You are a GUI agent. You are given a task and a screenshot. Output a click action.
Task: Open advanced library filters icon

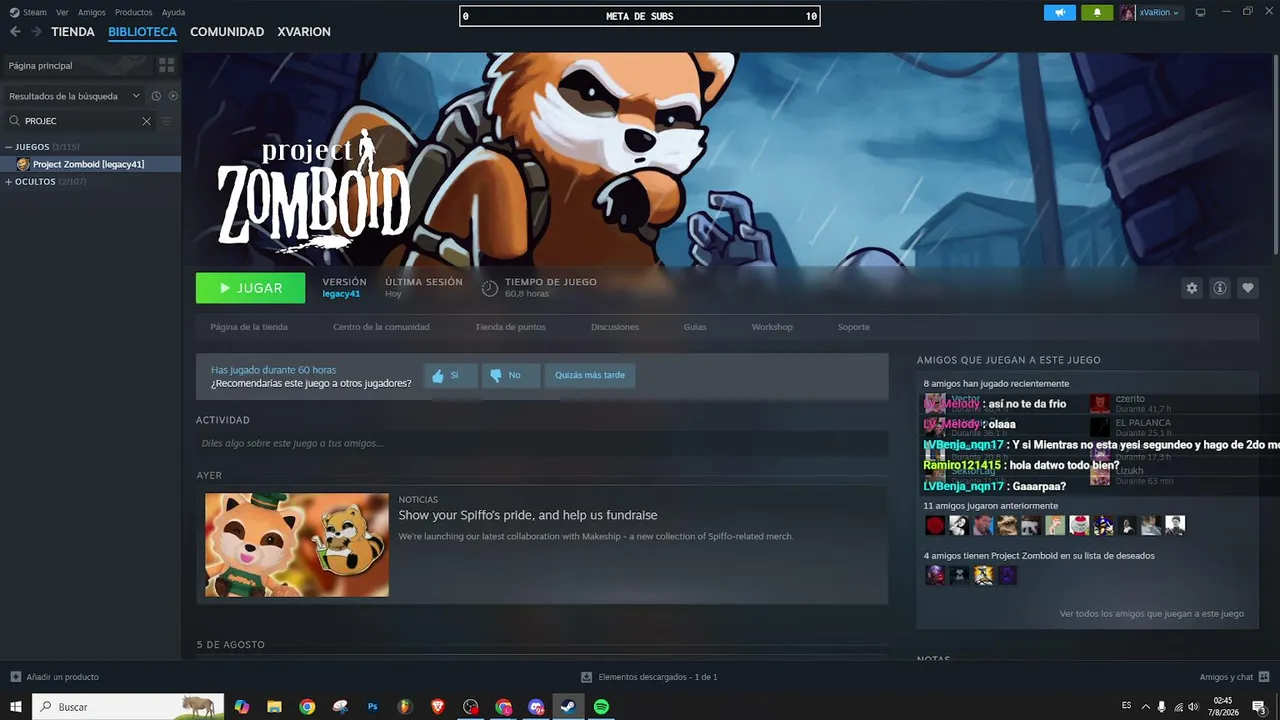click(x=167, y=121)
